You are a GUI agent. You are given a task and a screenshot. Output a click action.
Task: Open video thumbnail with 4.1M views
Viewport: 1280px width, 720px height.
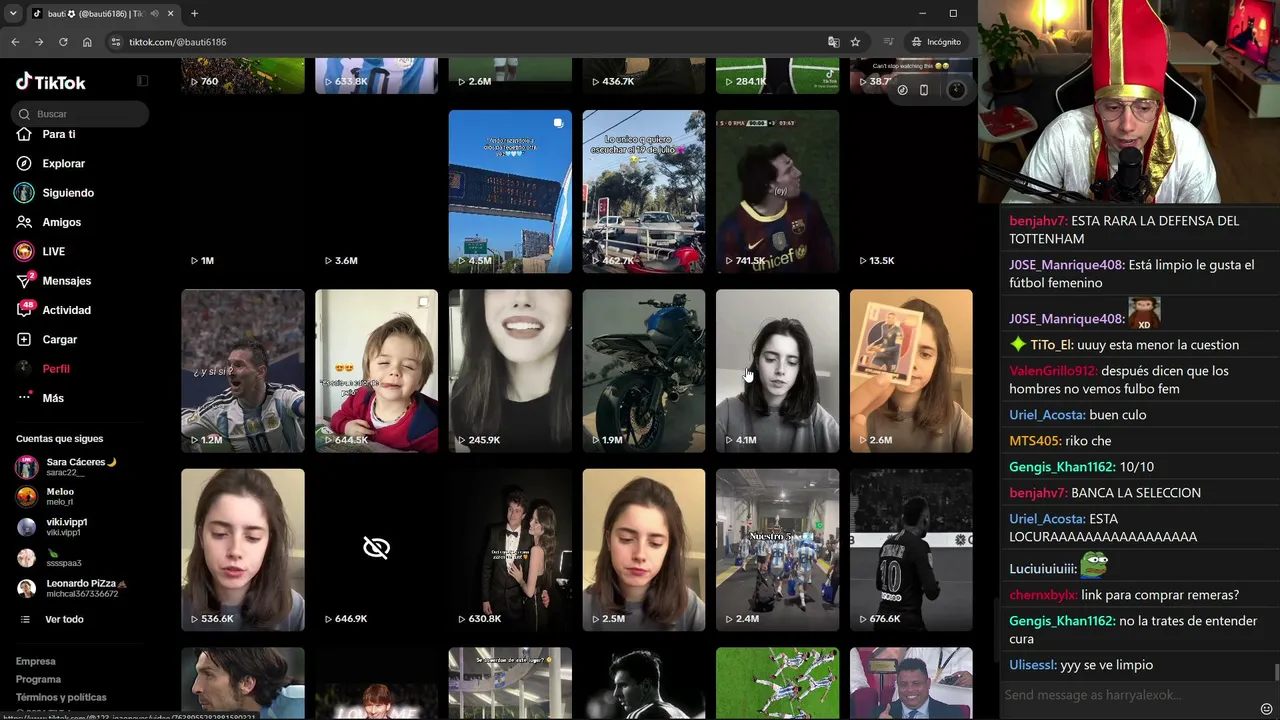(778, 371)
